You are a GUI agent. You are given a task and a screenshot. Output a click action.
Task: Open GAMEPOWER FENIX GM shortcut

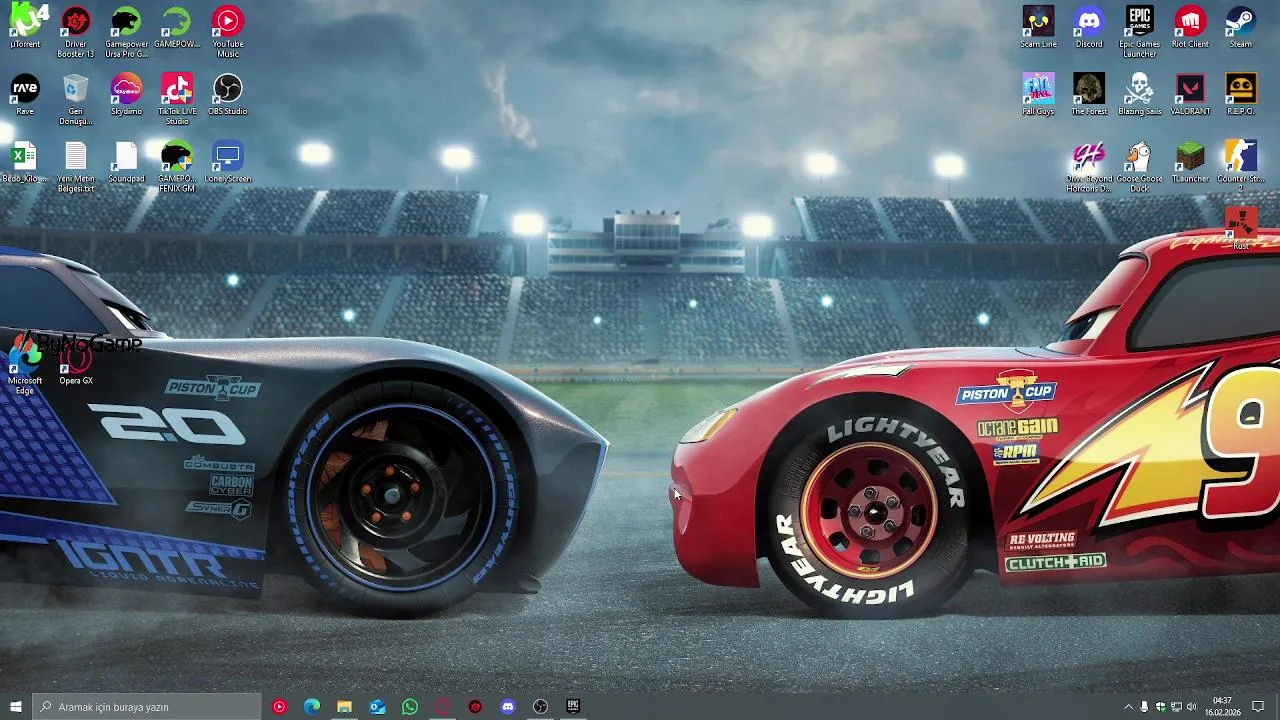point(177,167)
